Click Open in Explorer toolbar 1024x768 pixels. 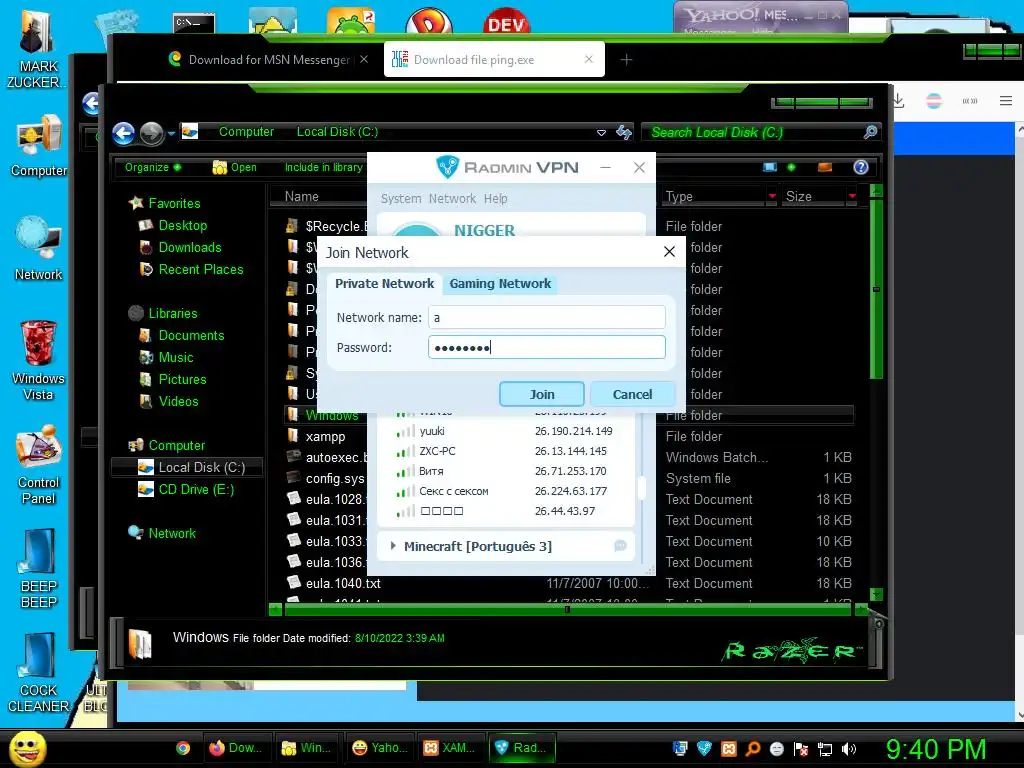pos(234,167)
